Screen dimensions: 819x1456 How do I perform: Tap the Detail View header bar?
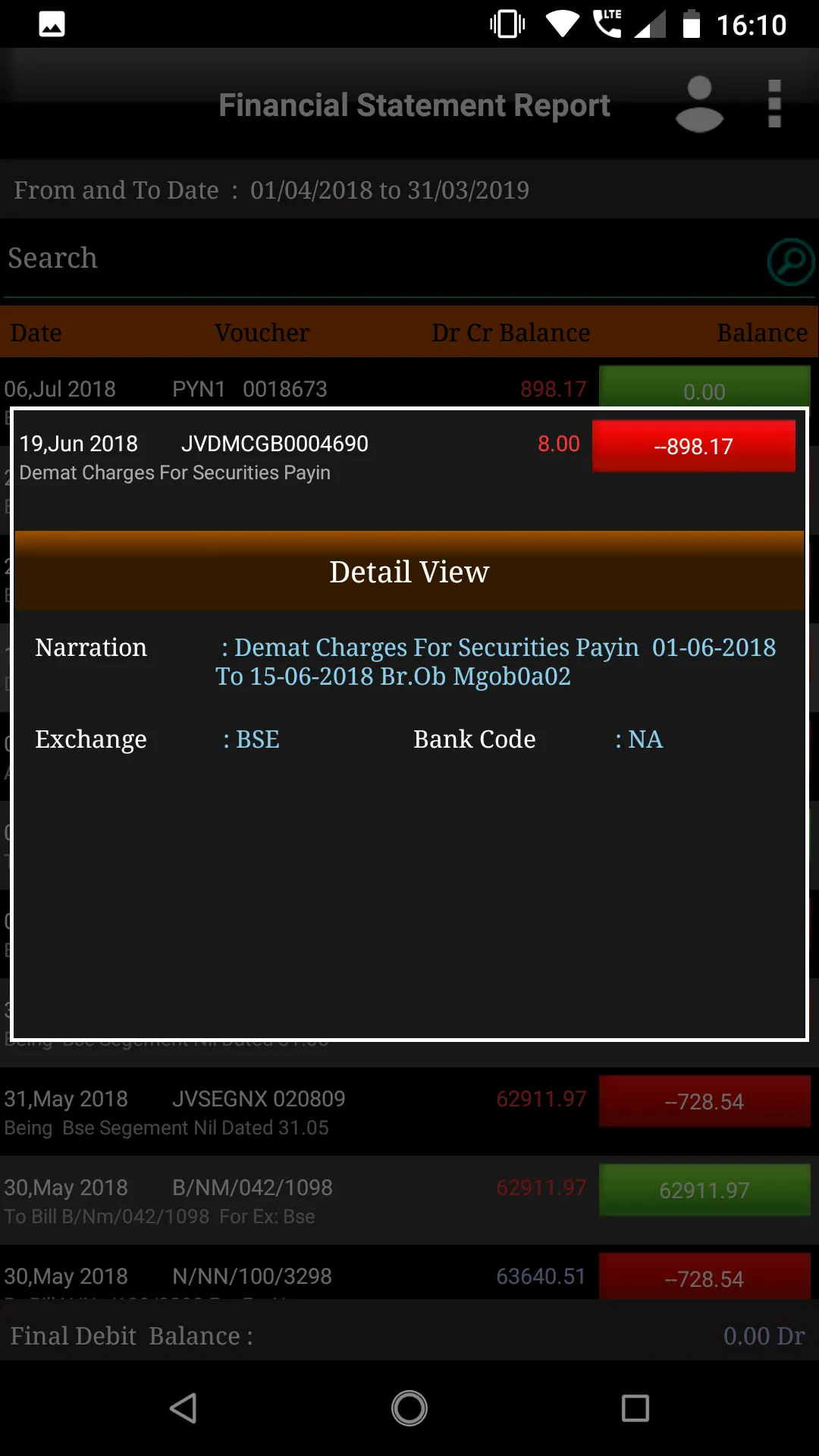point(409,571)
